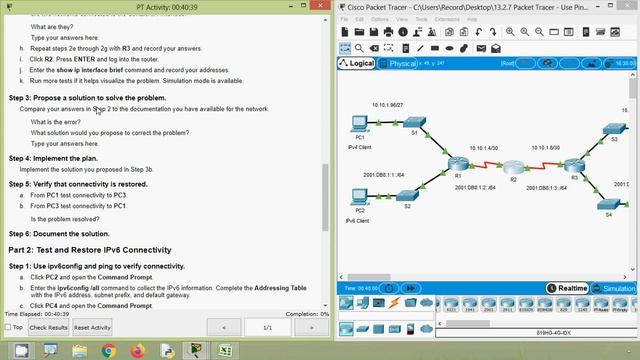Screen dimensions: 640x360
Task: Select the freeform drawing tool
Action: (464, 49)
